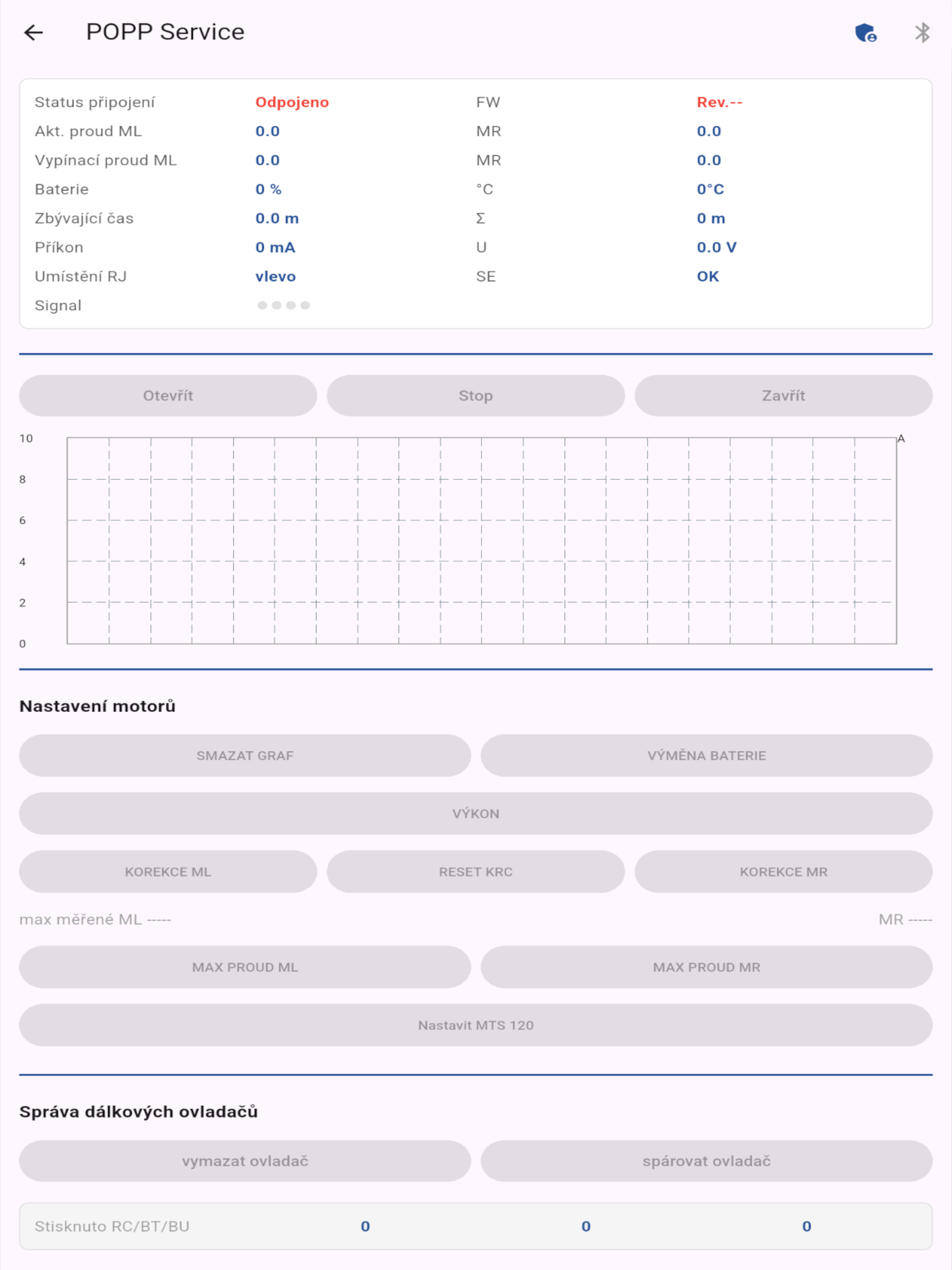Tap the Bluetooth icon
Viewport: 952px width, 1270px height.
pyautogui.click(x=922, y=33)
